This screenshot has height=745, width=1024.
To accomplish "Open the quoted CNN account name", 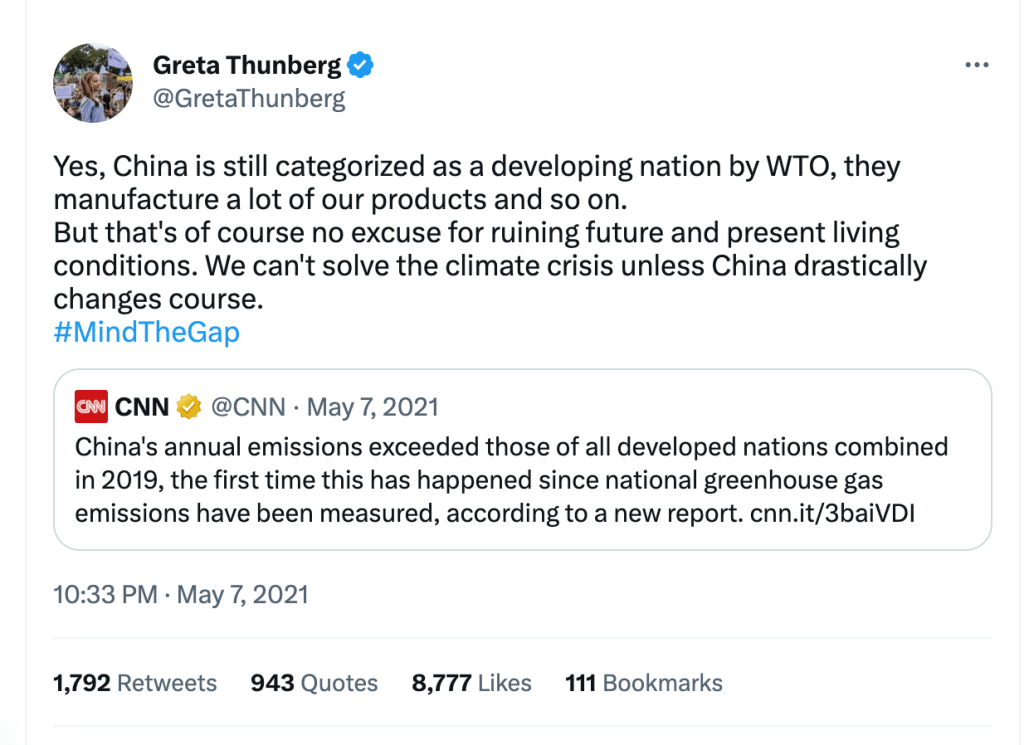I will click(142, 407).
